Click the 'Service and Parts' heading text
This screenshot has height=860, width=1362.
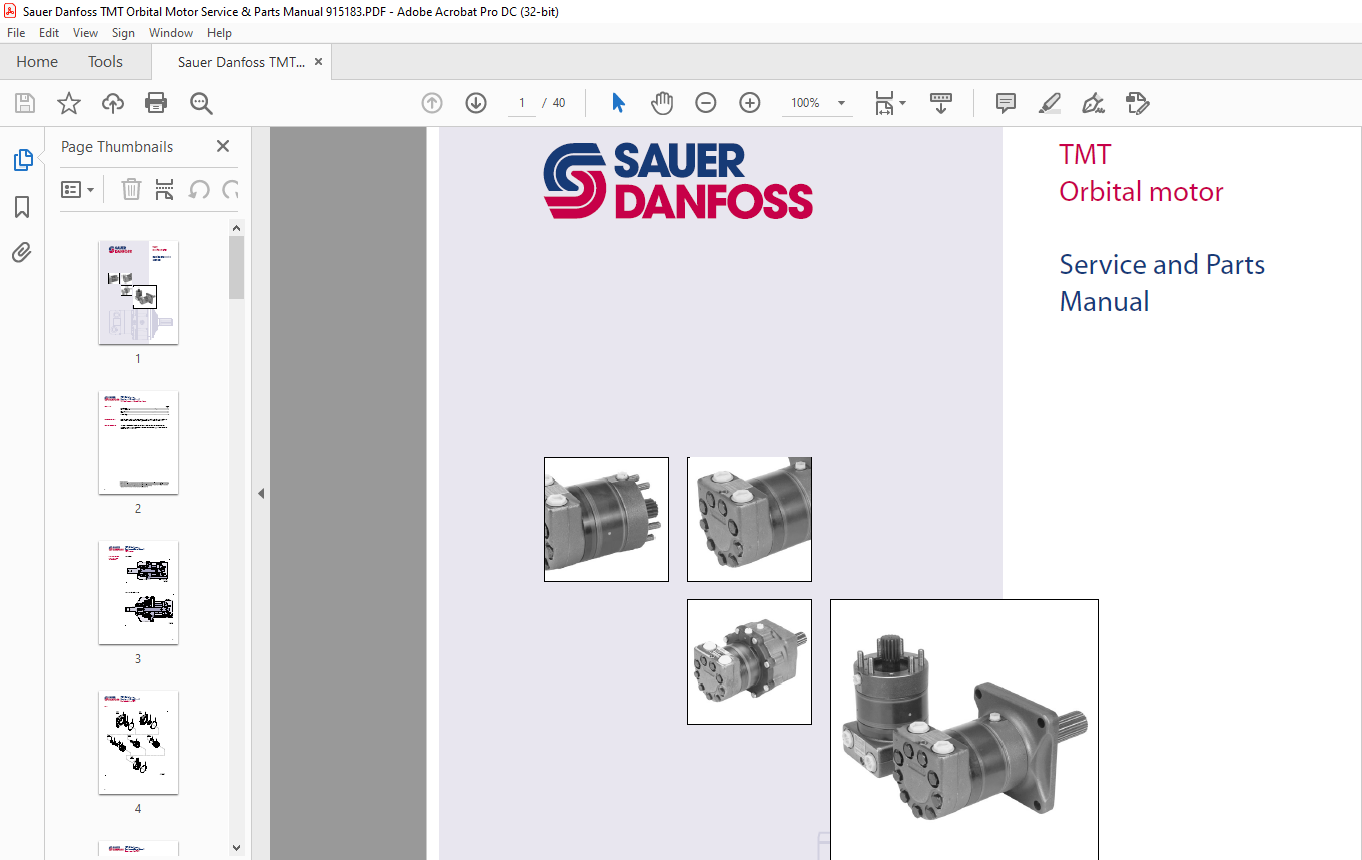pyautogui.click(x=1162, y=264)
